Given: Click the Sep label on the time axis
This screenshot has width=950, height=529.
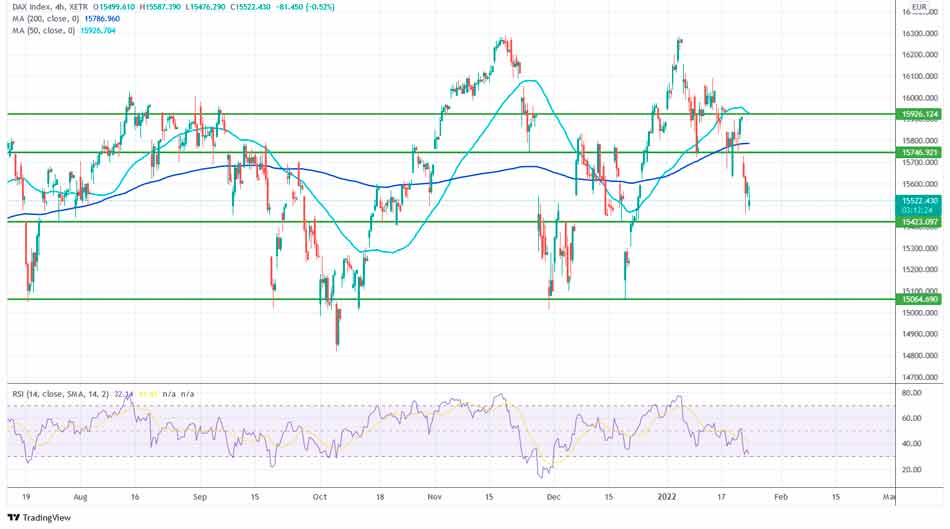Looking at the screenshot, I should pyautogui.click(x=200, y=497).
